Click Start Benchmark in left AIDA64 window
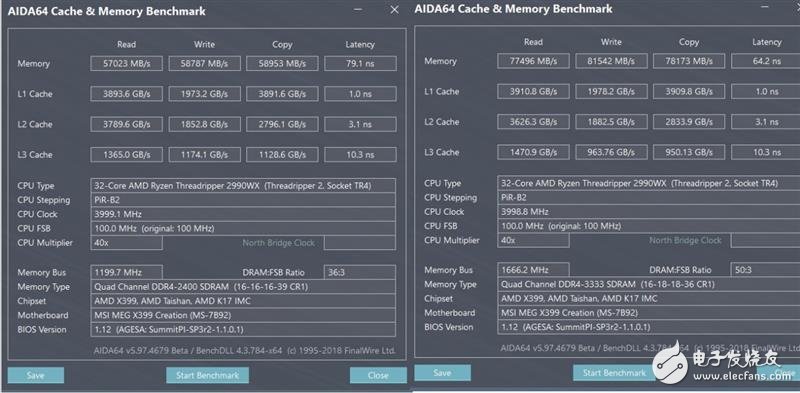 (207, 375)
